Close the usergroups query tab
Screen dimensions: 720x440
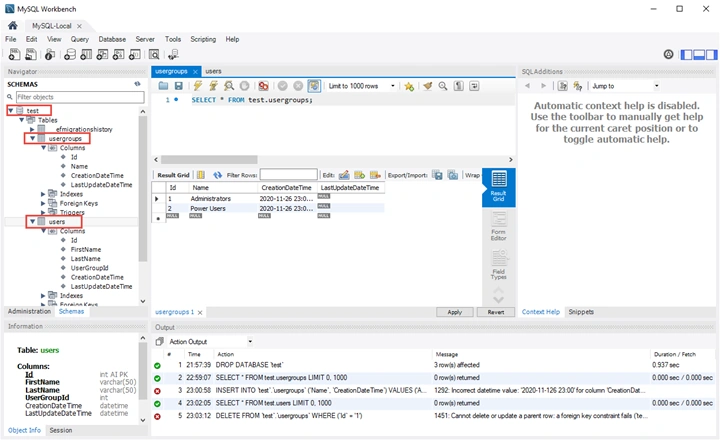point(195,72)
